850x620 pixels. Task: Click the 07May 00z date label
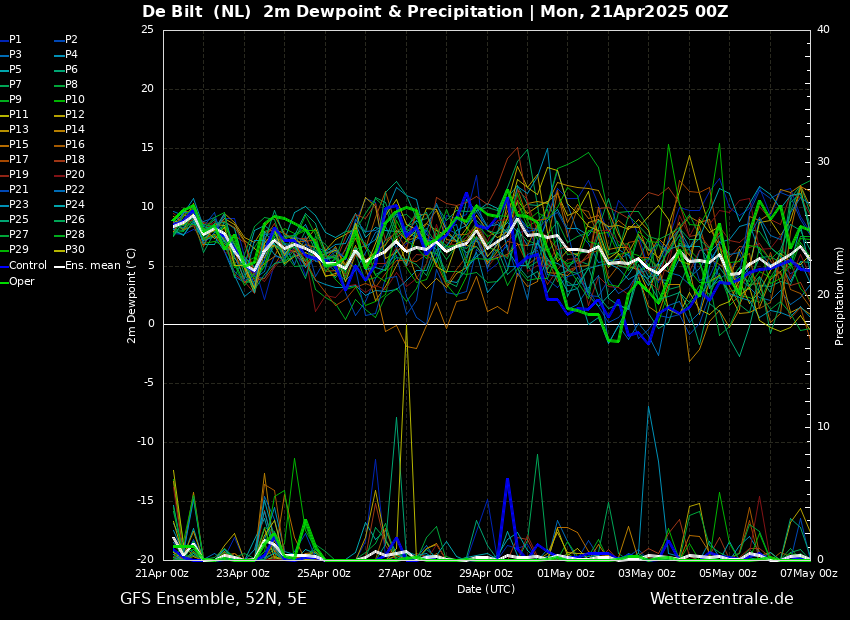coord(809,573)
